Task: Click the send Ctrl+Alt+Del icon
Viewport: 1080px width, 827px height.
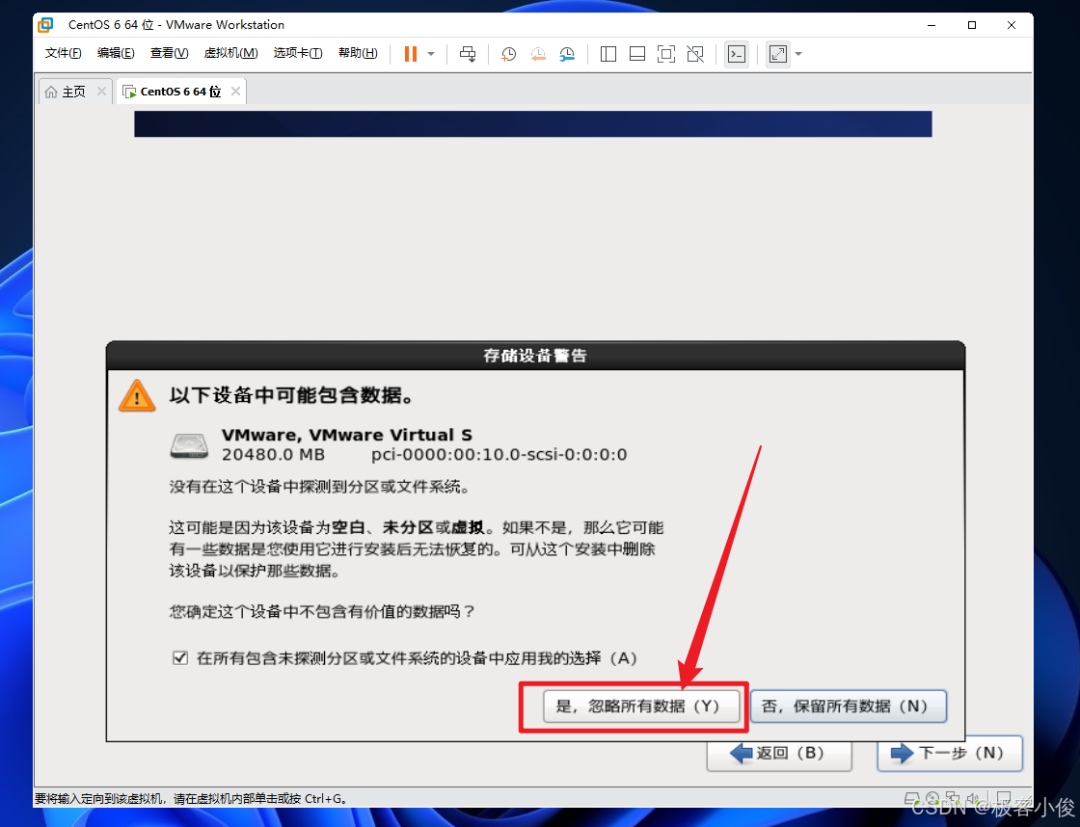Action: coord(468,54)
